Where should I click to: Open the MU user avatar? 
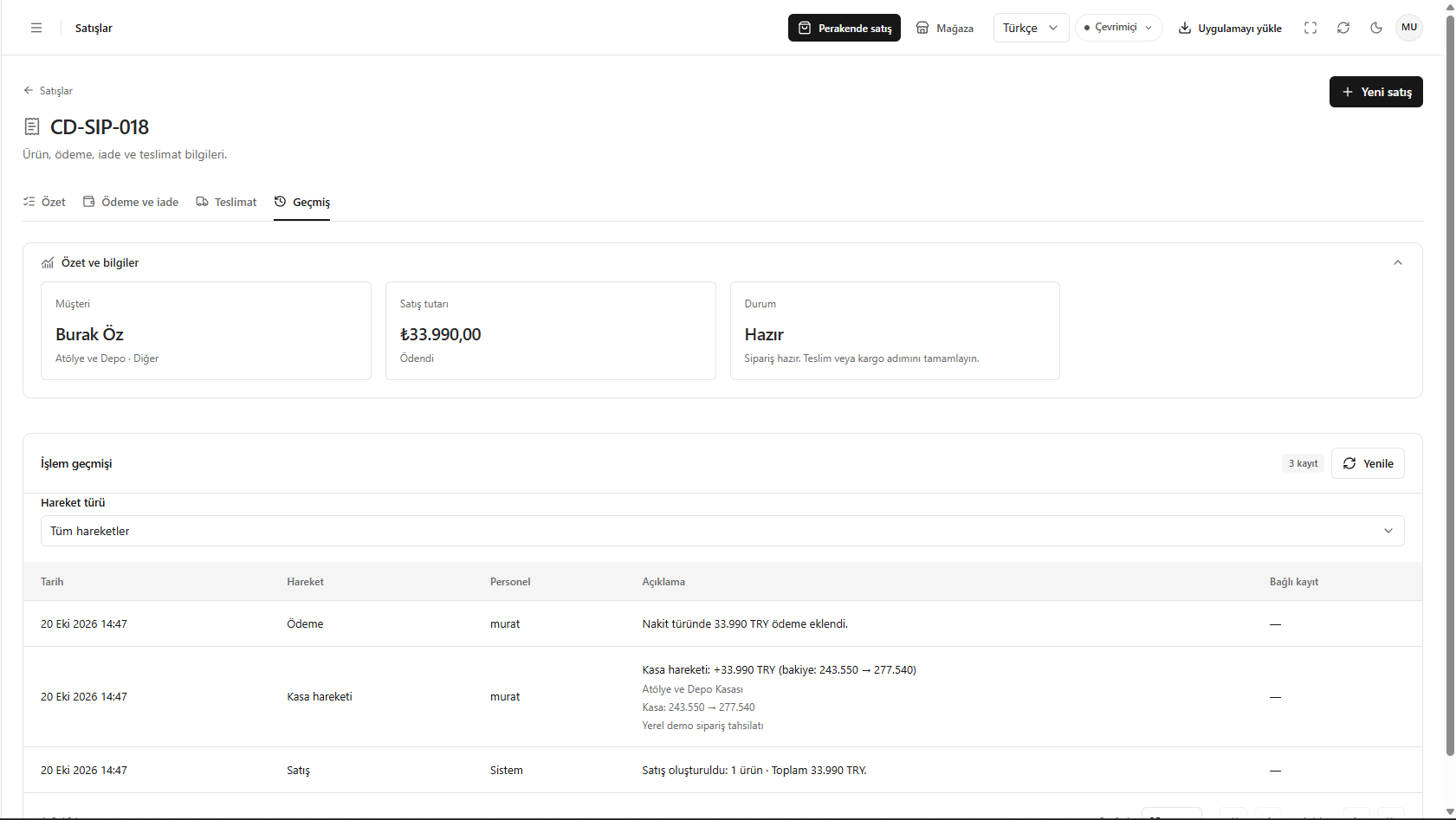(1409, 28)
